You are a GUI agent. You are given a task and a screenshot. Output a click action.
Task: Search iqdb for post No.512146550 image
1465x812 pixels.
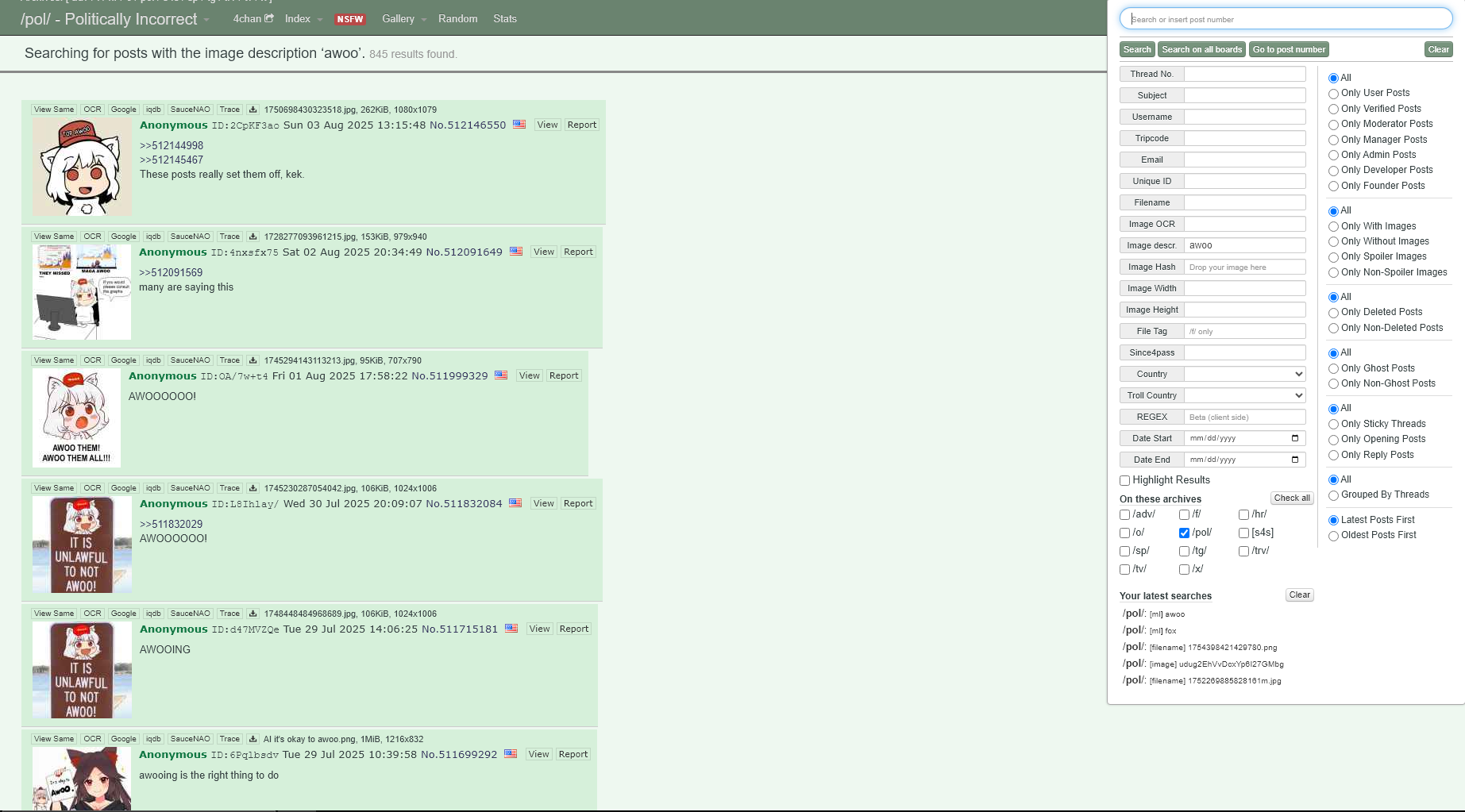tap(153, 110)
